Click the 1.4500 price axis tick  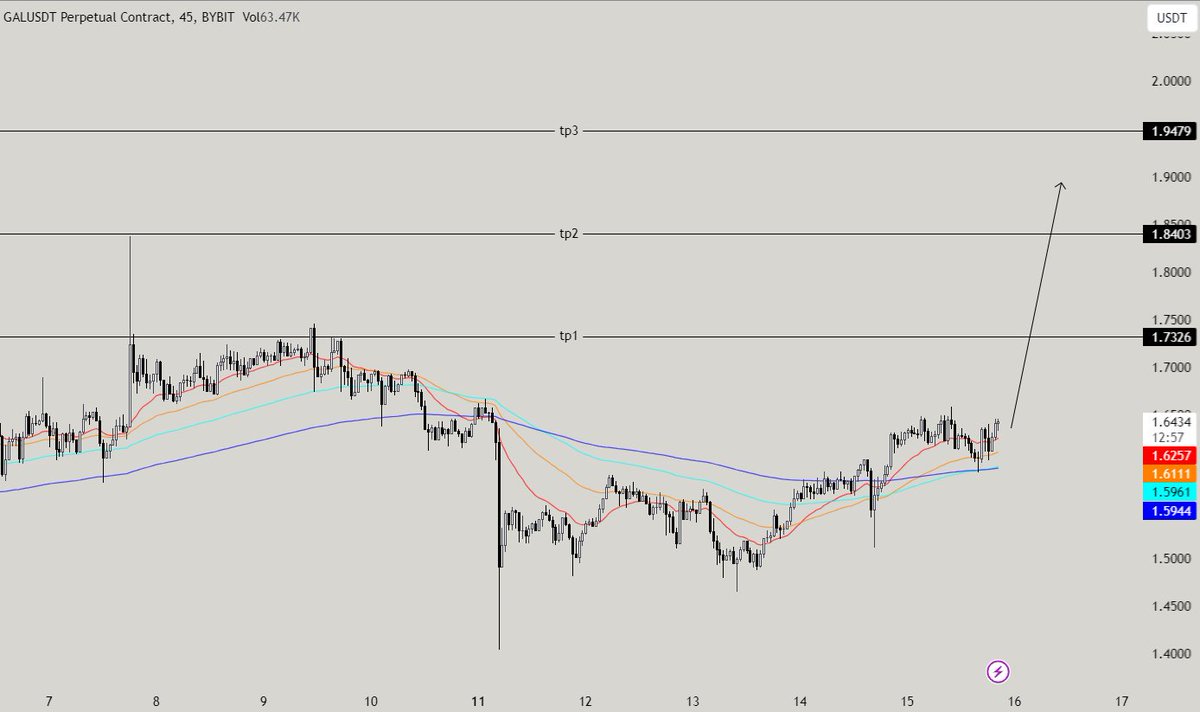[x=1170, y=606]
